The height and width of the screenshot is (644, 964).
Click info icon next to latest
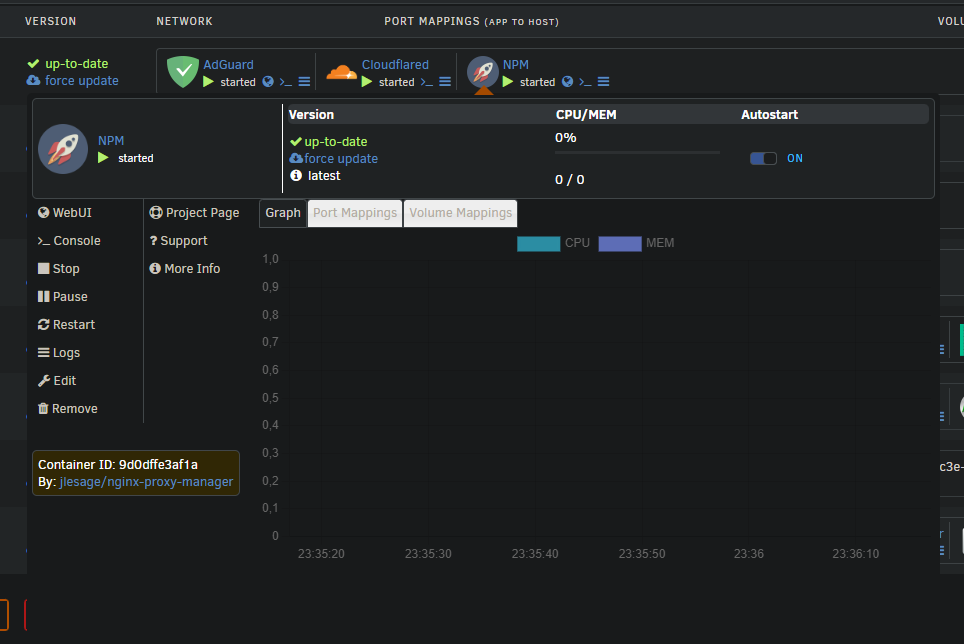tap(296, 176)
